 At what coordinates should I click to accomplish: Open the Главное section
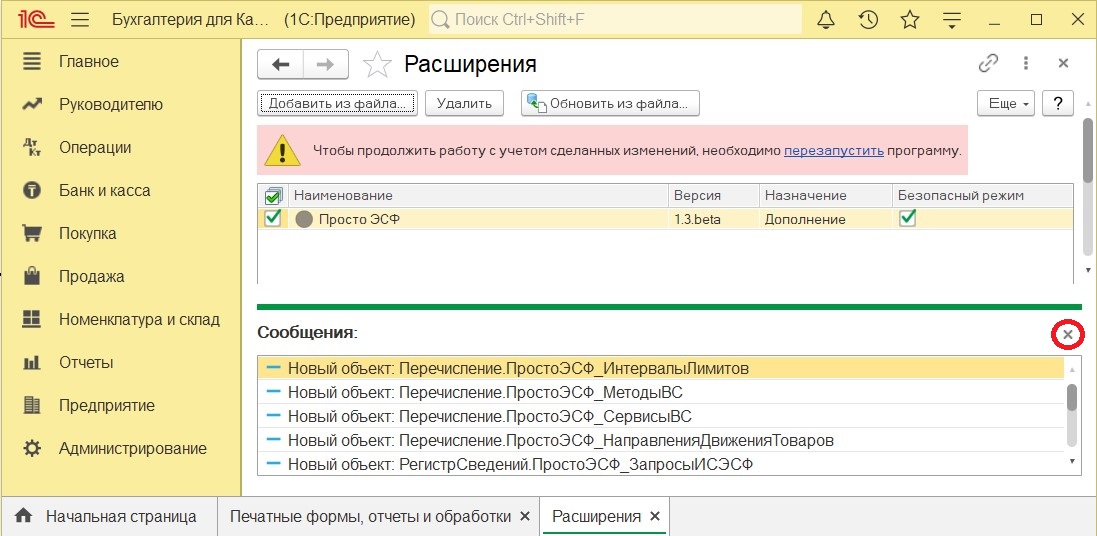tap(89, 62)
